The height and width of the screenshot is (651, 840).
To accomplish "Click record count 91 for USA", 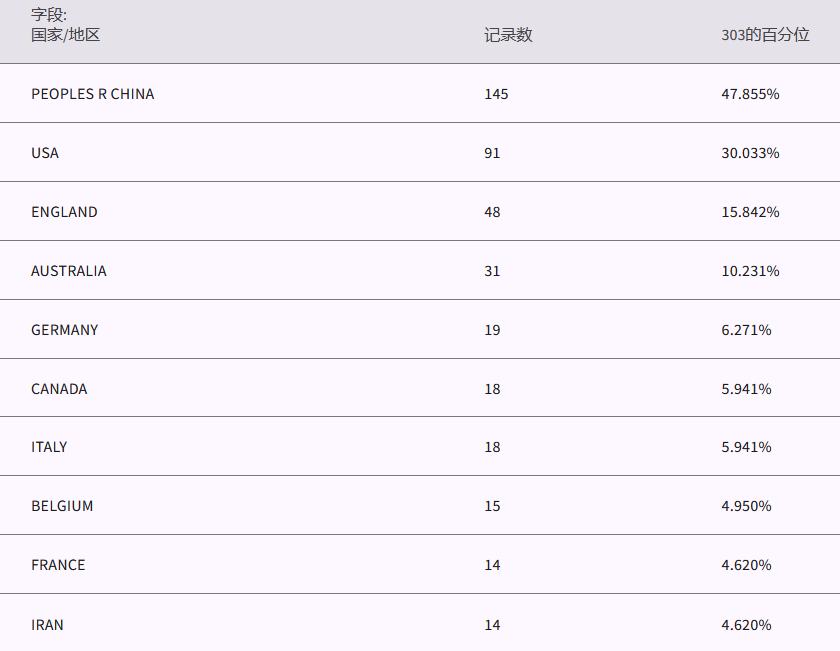I will point(492,153).
